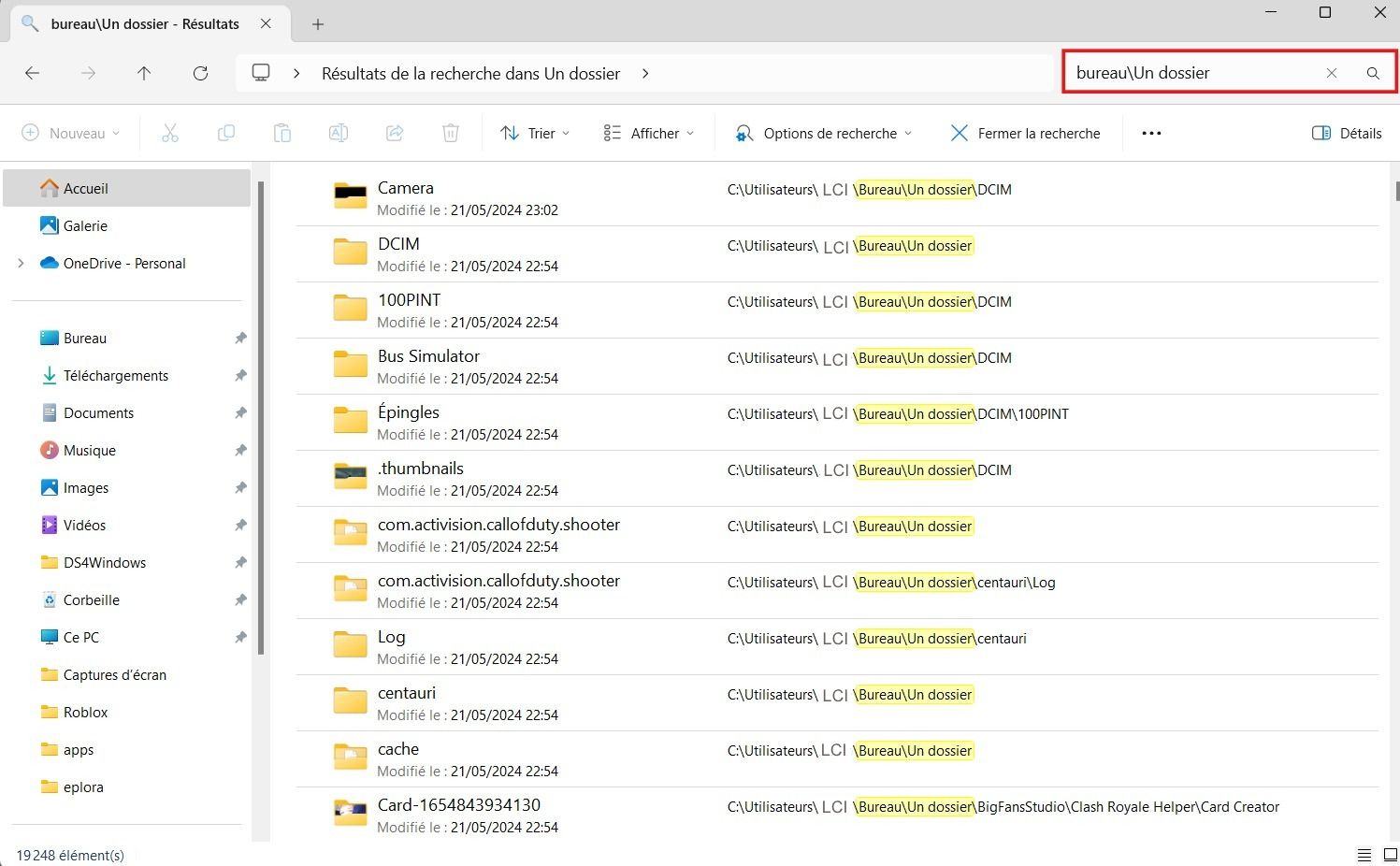Clear the search box with the X
Viewport: 1400px width, 866px height.
(1332, 73)
